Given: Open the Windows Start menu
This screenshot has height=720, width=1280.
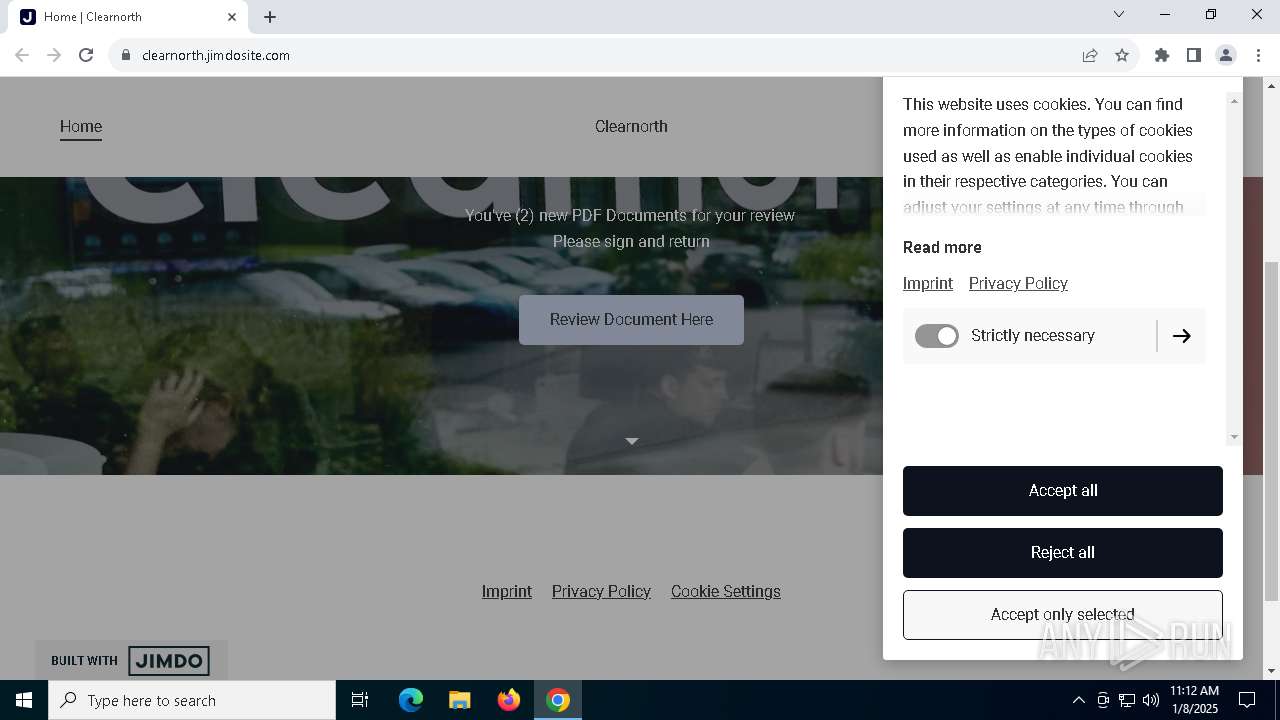Looking at the screenshot, I should point(24,700).
